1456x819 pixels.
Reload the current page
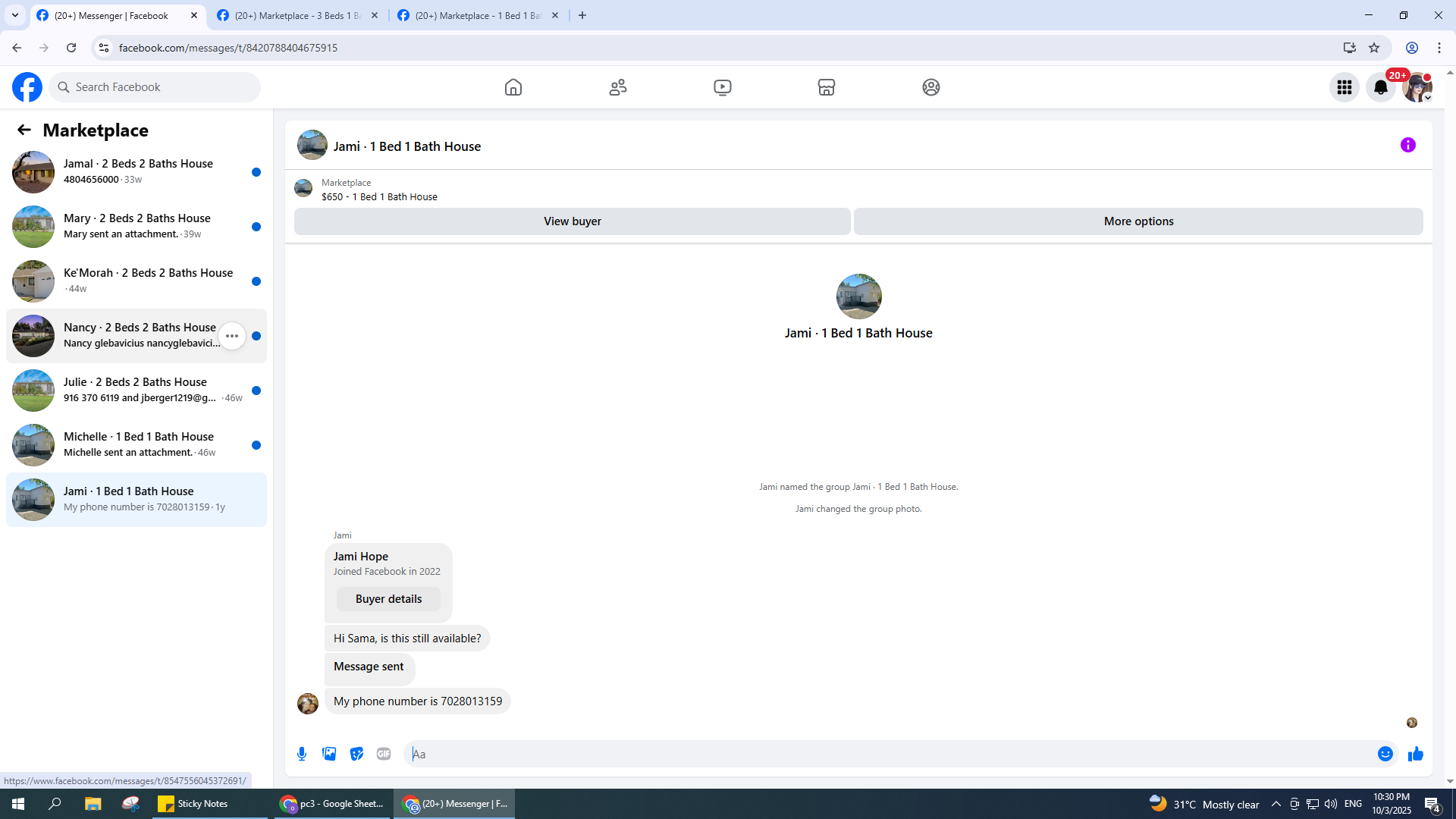point(71,48)
